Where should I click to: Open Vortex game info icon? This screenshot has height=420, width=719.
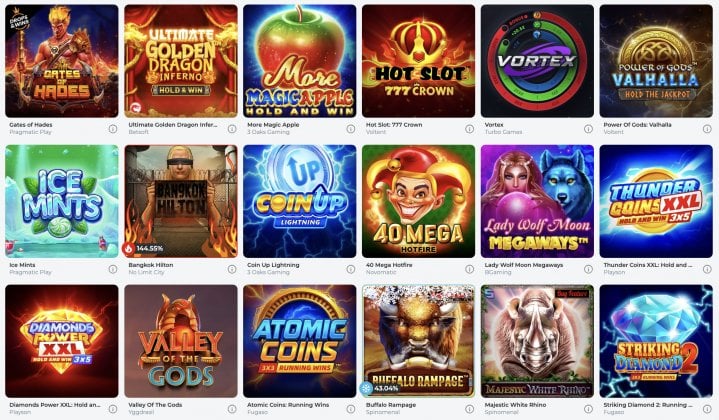click(588, 129)
